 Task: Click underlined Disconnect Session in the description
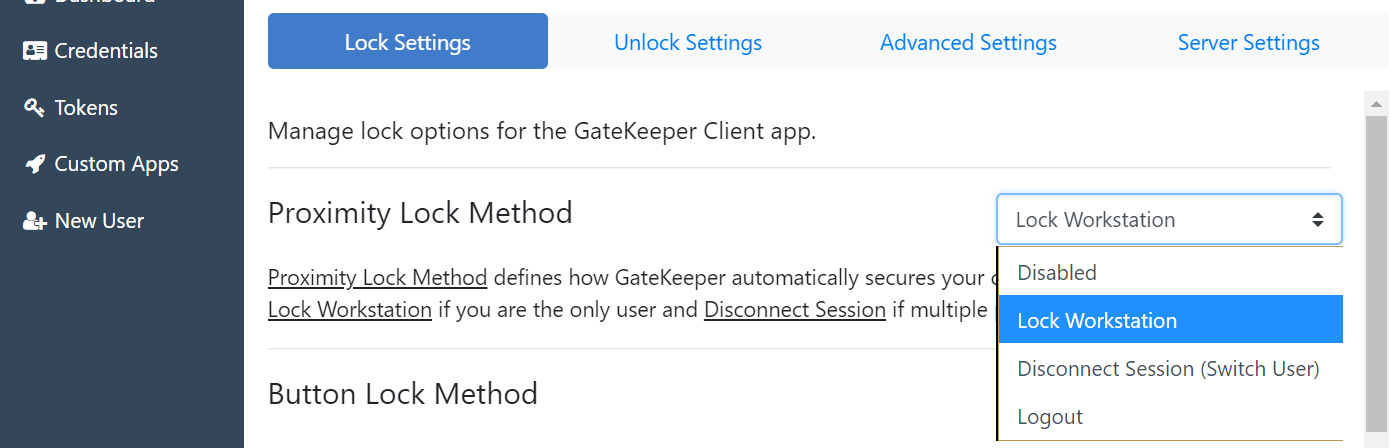click(x=794, y=310)
